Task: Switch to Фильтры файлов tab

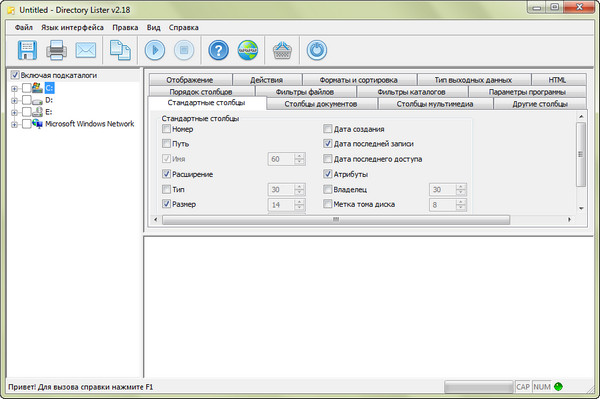Action: point(305,92)
